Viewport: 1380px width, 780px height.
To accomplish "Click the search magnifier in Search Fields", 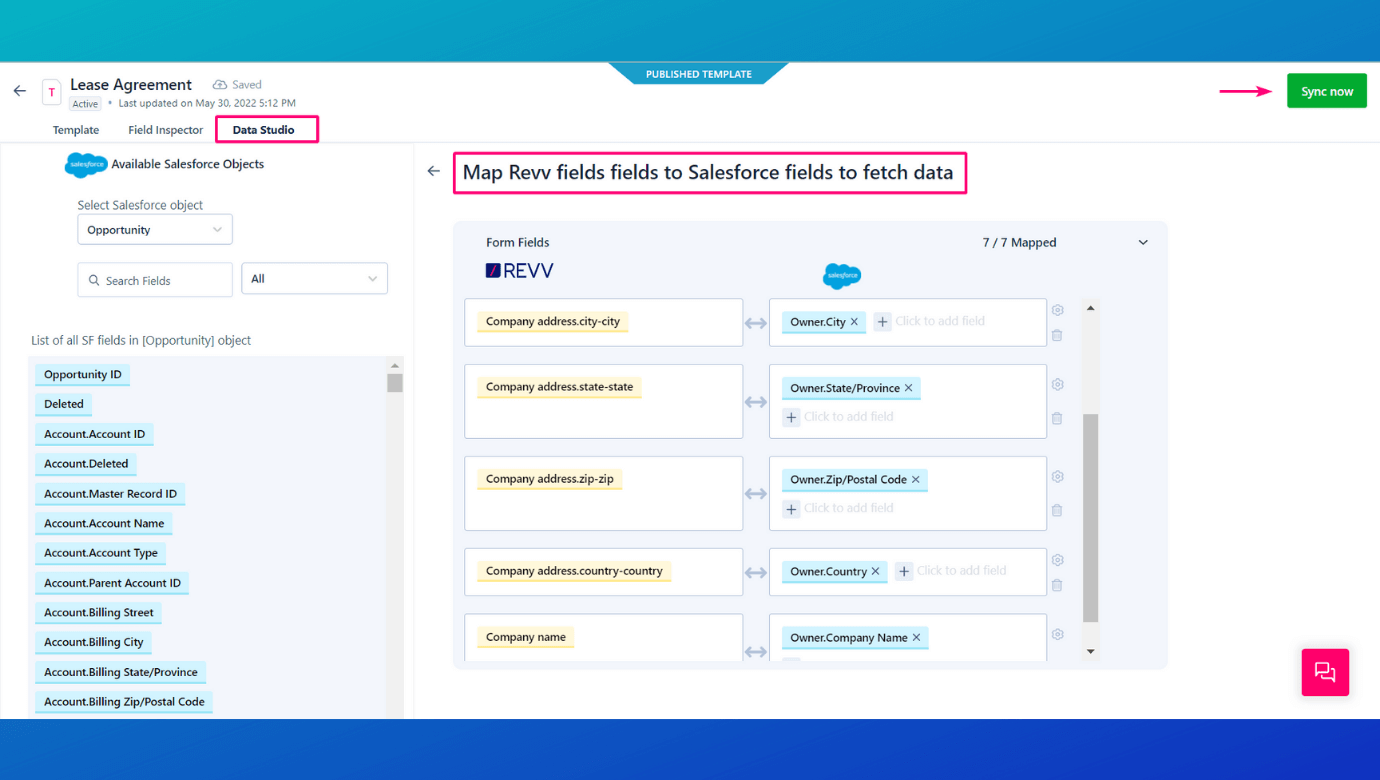I will [x=94, y=281].
